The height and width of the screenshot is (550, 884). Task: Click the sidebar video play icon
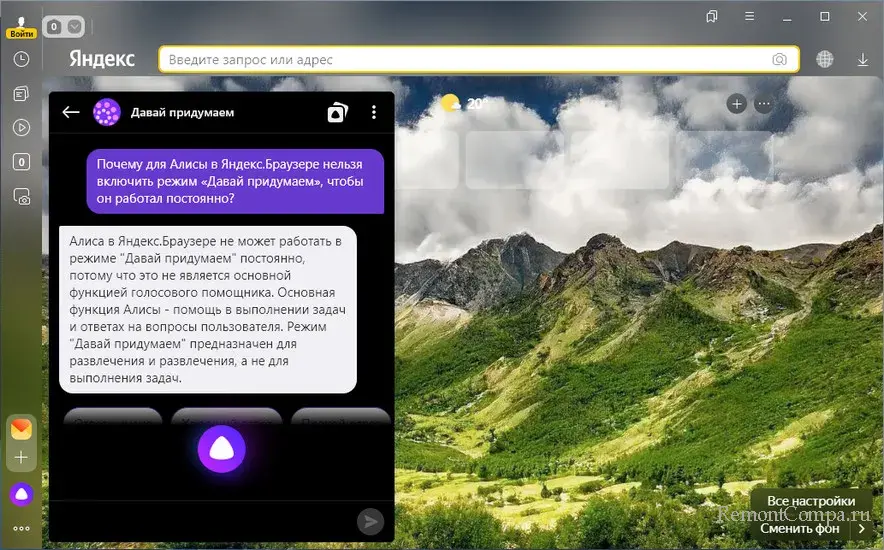pos(21,128)
